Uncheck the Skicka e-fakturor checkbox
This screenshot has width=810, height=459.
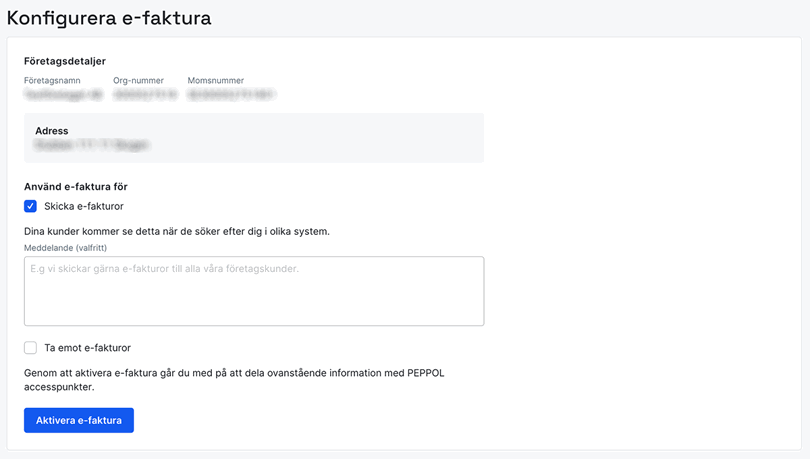(x=30, y=206)
